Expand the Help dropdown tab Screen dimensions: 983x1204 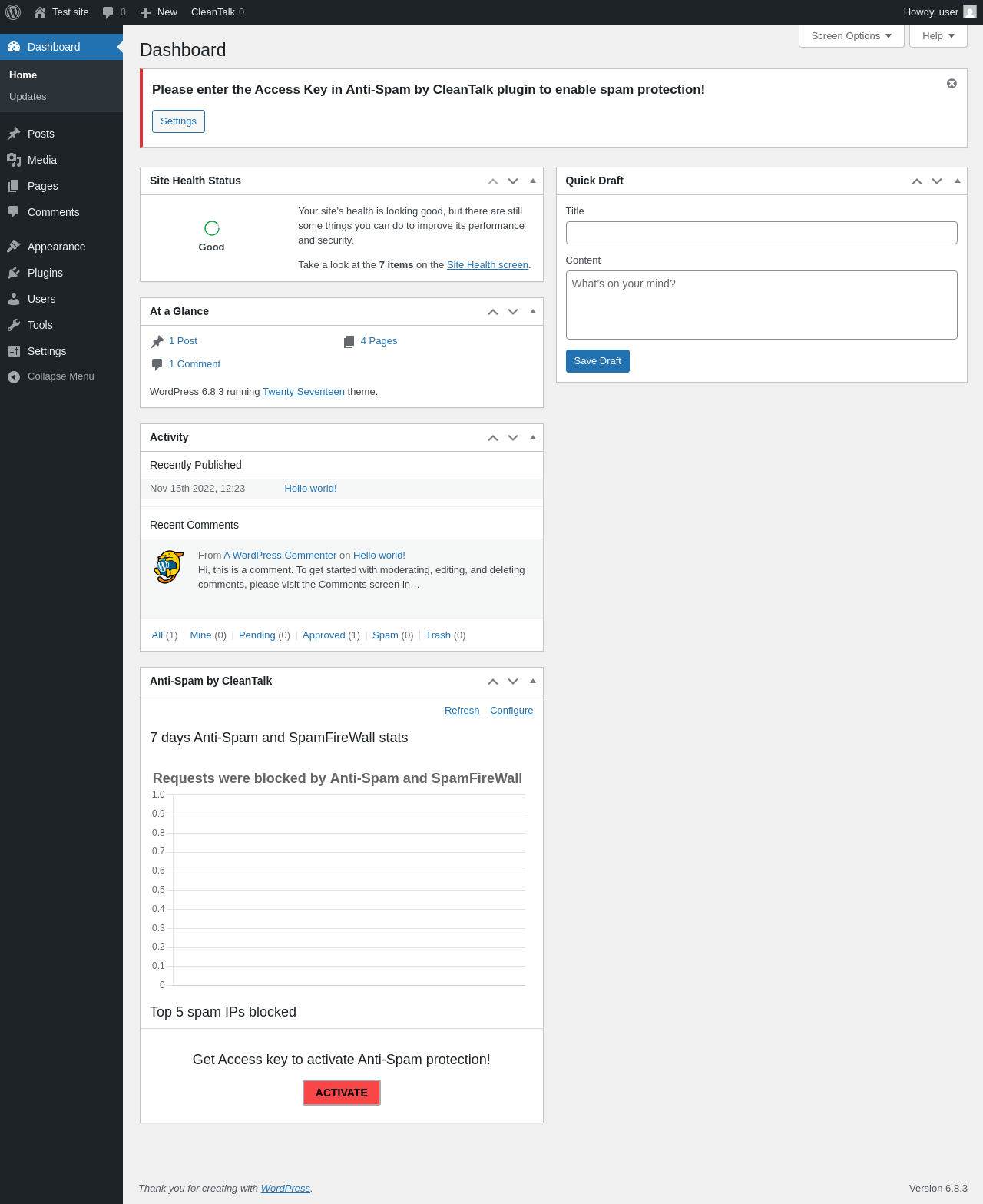(x=938, y=36)
